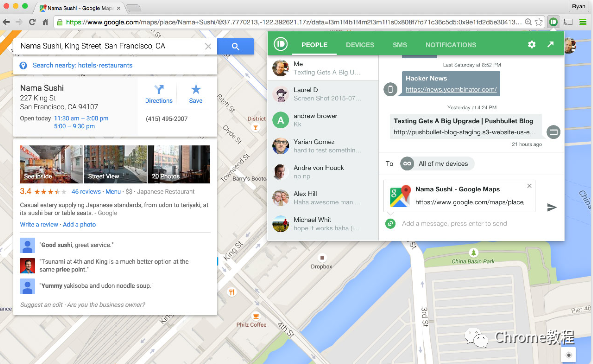The height and width of the screenshot is (364, 593).
Task: Select the Yarian Gomez conversation
Action: click(323, 146)
